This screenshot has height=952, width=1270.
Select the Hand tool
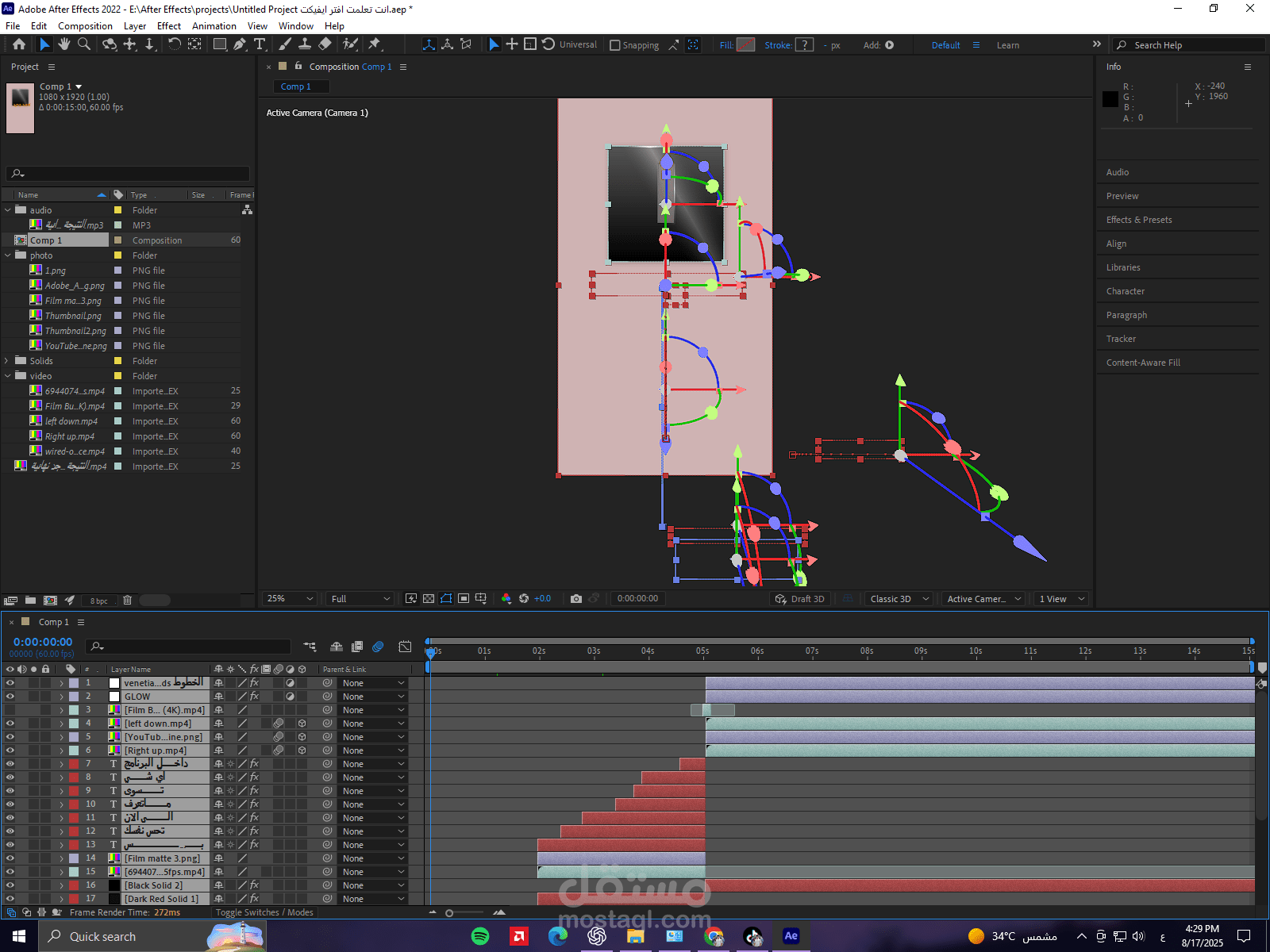coord(64,44)
